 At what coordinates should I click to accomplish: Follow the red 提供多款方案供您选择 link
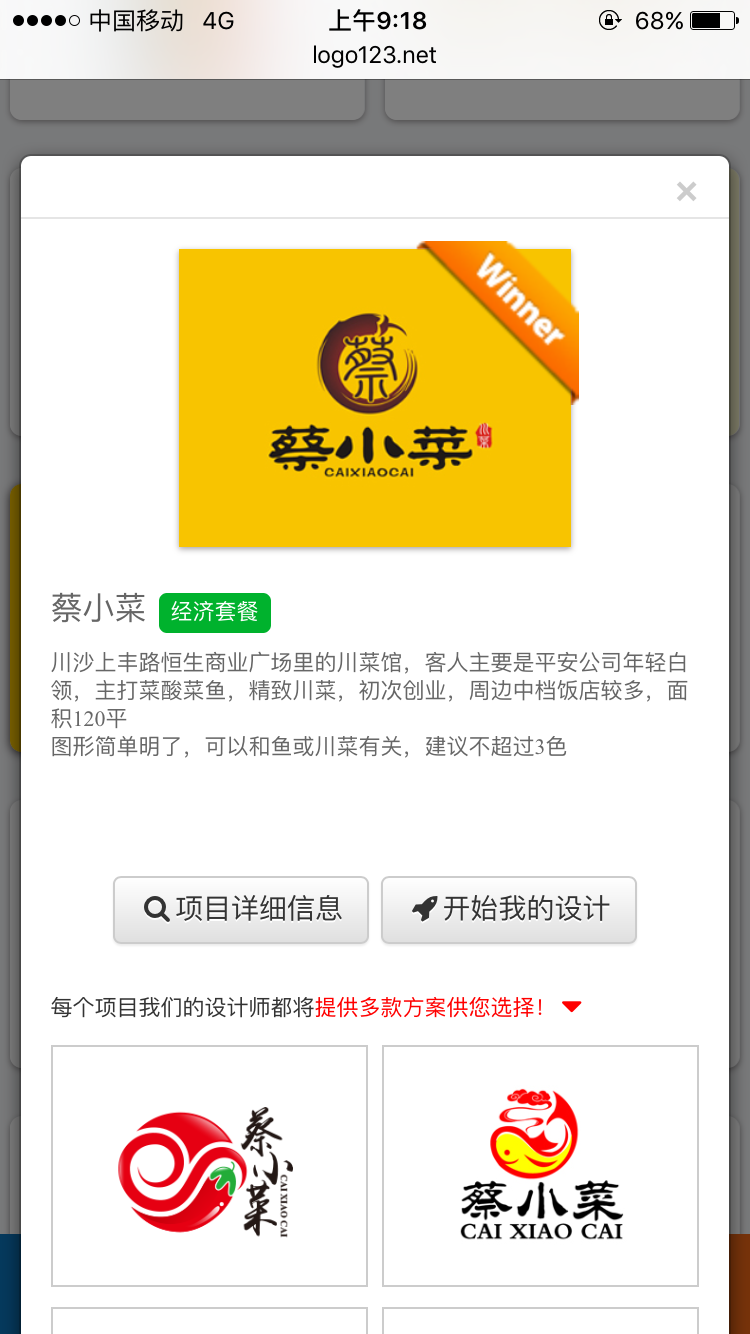click(430, 1007)
